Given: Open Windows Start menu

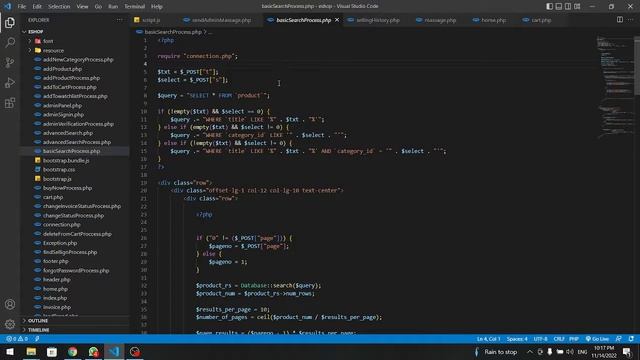Looking at the screenshot, I should 10,351.
